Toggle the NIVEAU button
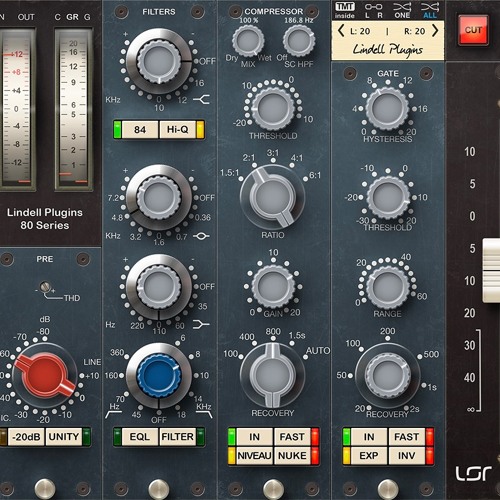 click(x=254, y=456)
